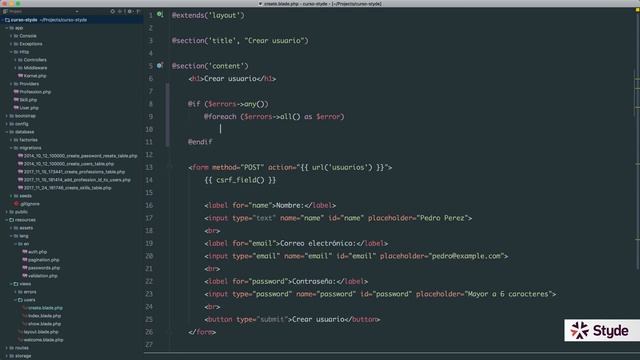The width and height of the screenshot is (640, 360).
Task: Collapse the app folder
Action: coord(7,28)
